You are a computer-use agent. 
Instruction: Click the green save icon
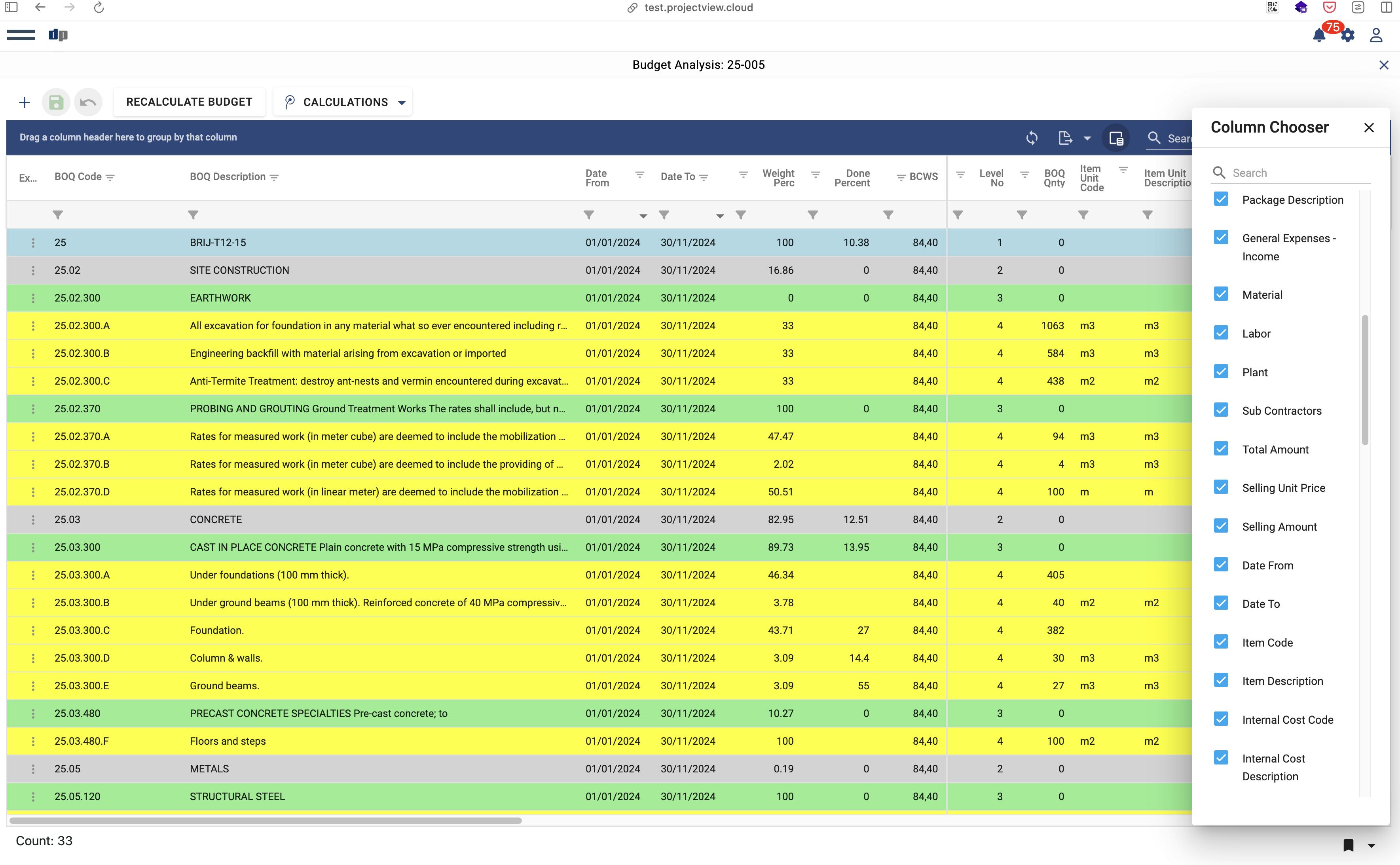[56, 102]
